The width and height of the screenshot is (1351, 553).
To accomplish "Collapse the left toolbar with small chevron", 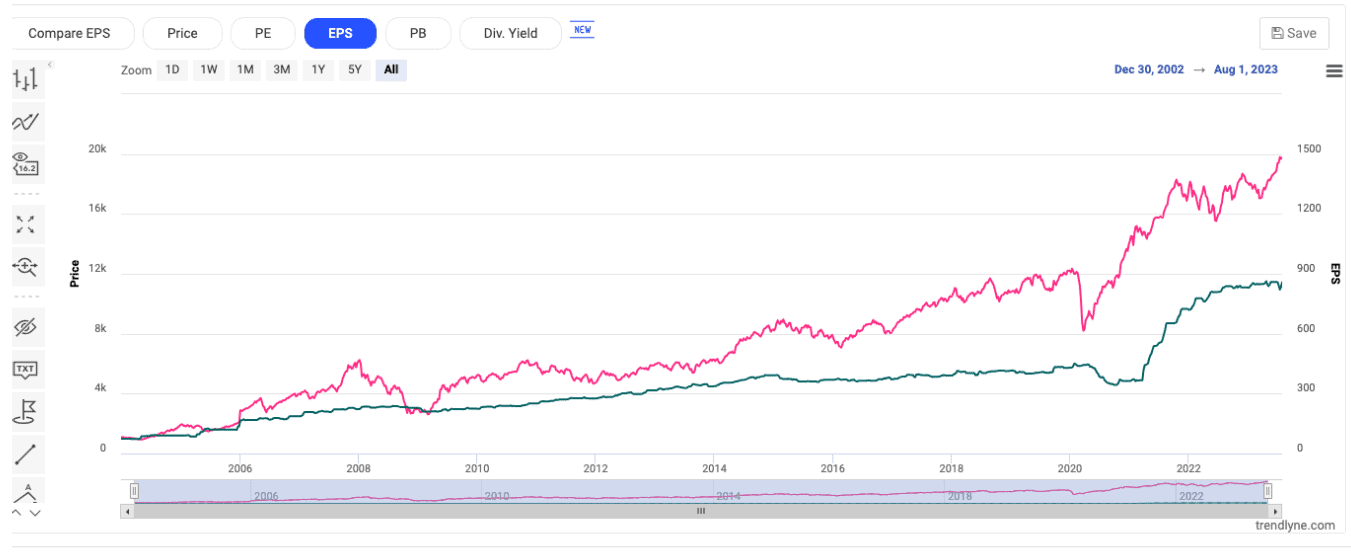I will pos(50,65).
